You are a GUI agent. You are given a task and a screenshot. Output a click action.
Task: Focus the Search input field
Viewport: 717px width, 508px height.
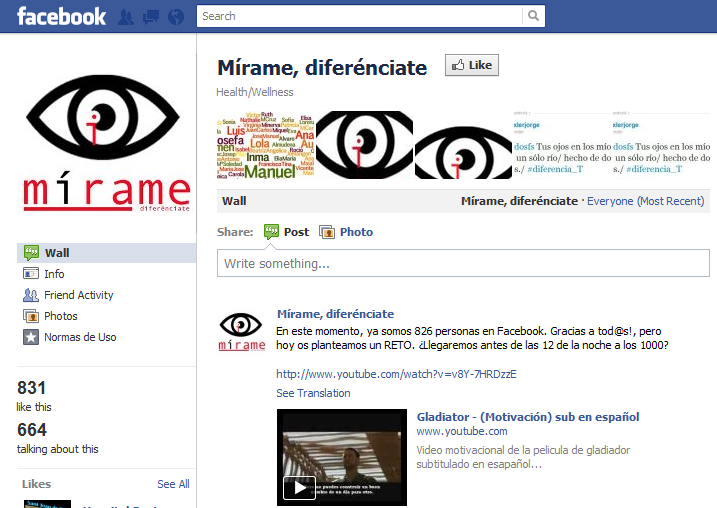pos(359,16)
